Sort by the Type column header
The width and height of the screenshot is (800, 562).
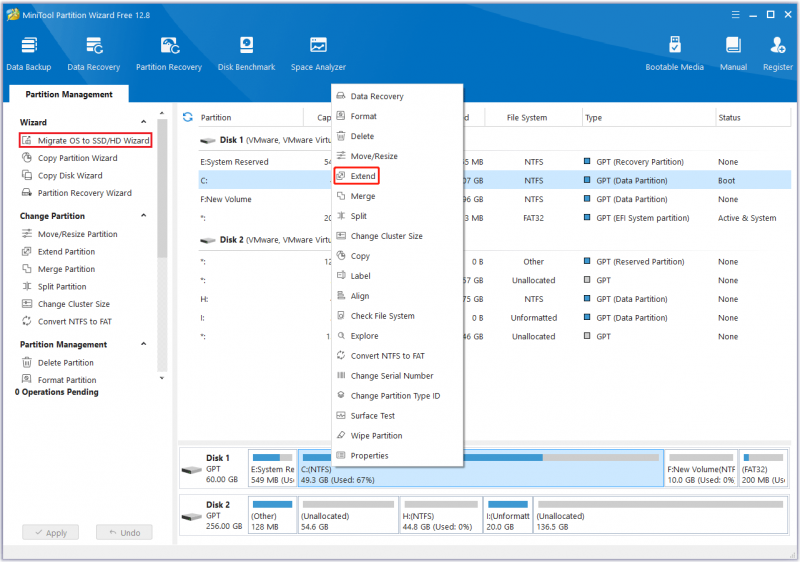pos(648,117)
